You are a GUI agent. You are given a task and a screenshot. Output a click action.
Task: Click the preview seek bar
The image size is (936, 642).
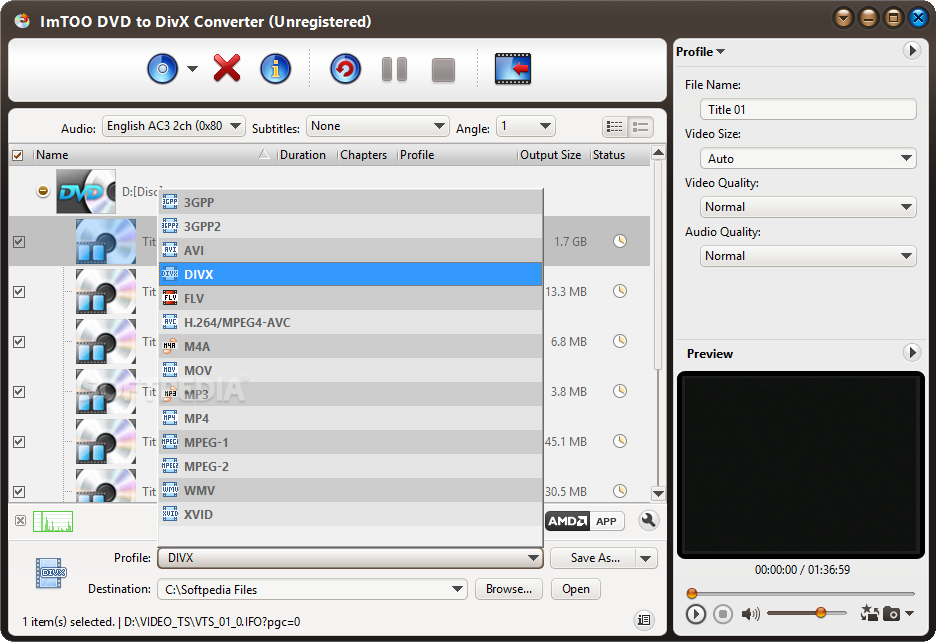[x=800, y=594]
